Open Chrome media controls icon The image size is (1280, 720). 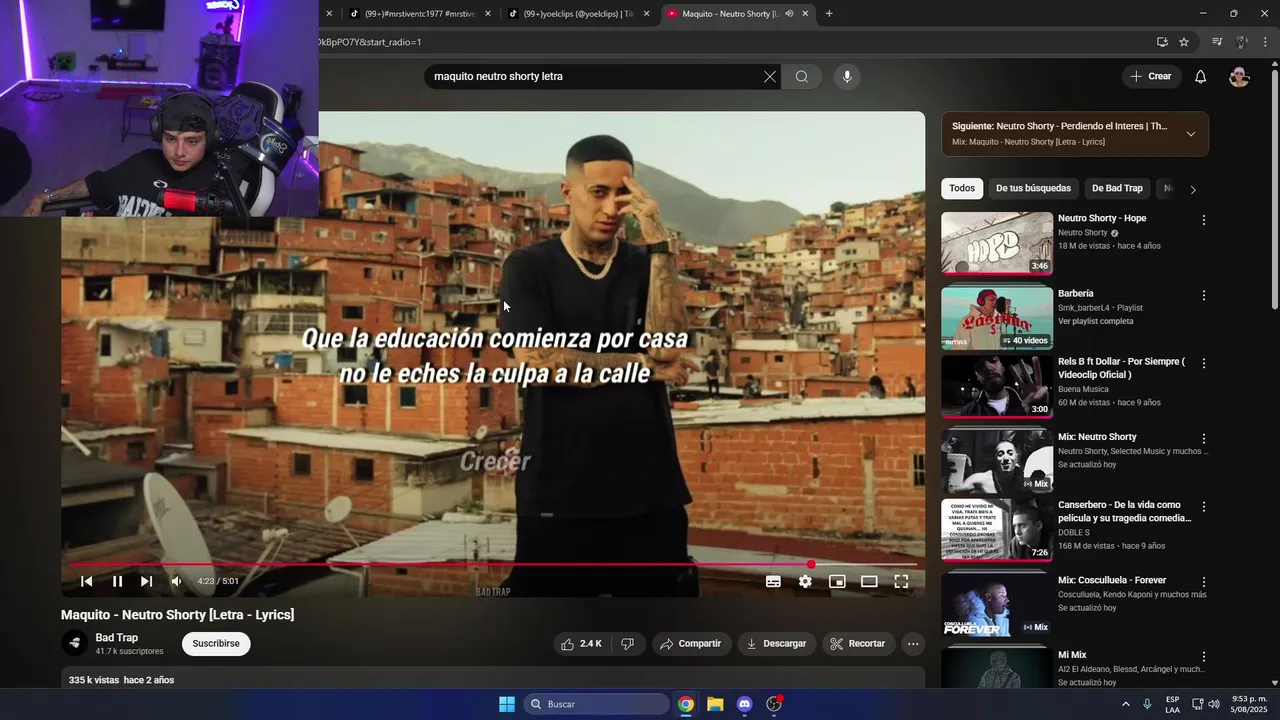pos(1217,42)
